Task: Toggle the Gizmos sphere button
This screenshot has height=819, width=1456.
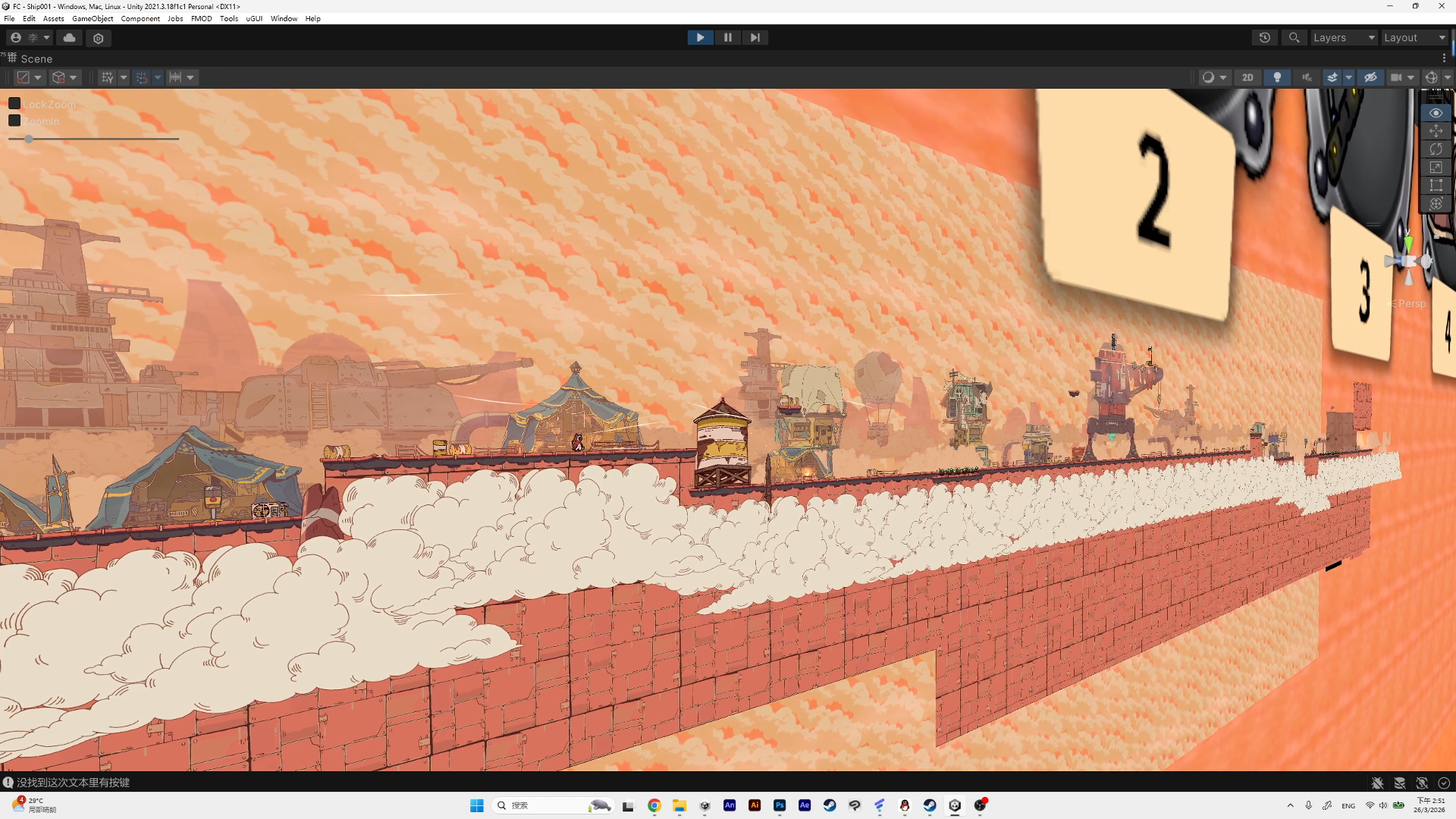Action: pyautogui.click(x=1432, y=77)
